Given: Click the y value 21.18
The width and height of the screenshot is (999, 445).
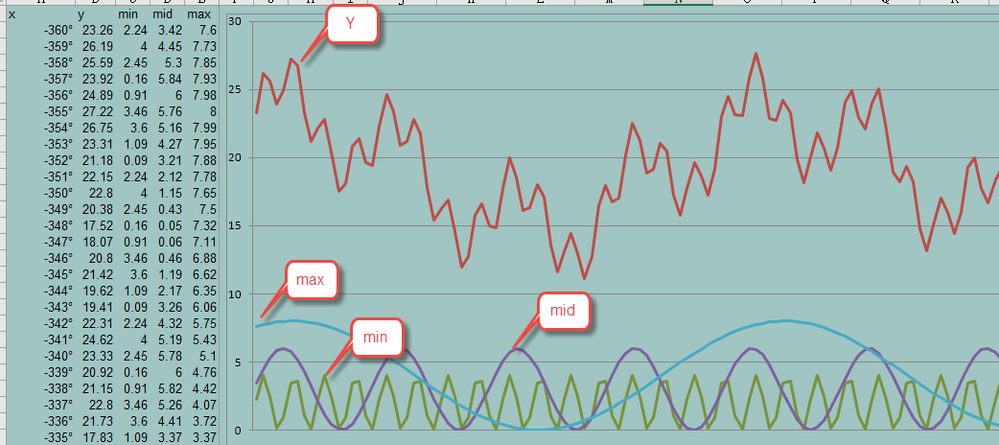Looking at the screenshot, I should [x=98, y=160].
